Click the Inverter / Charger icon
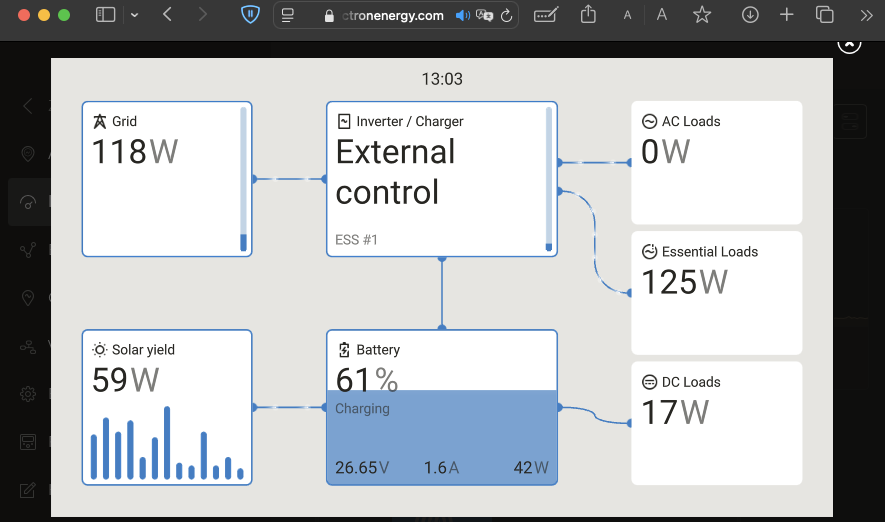The image size is (885, 522). (x=344, y=122)
